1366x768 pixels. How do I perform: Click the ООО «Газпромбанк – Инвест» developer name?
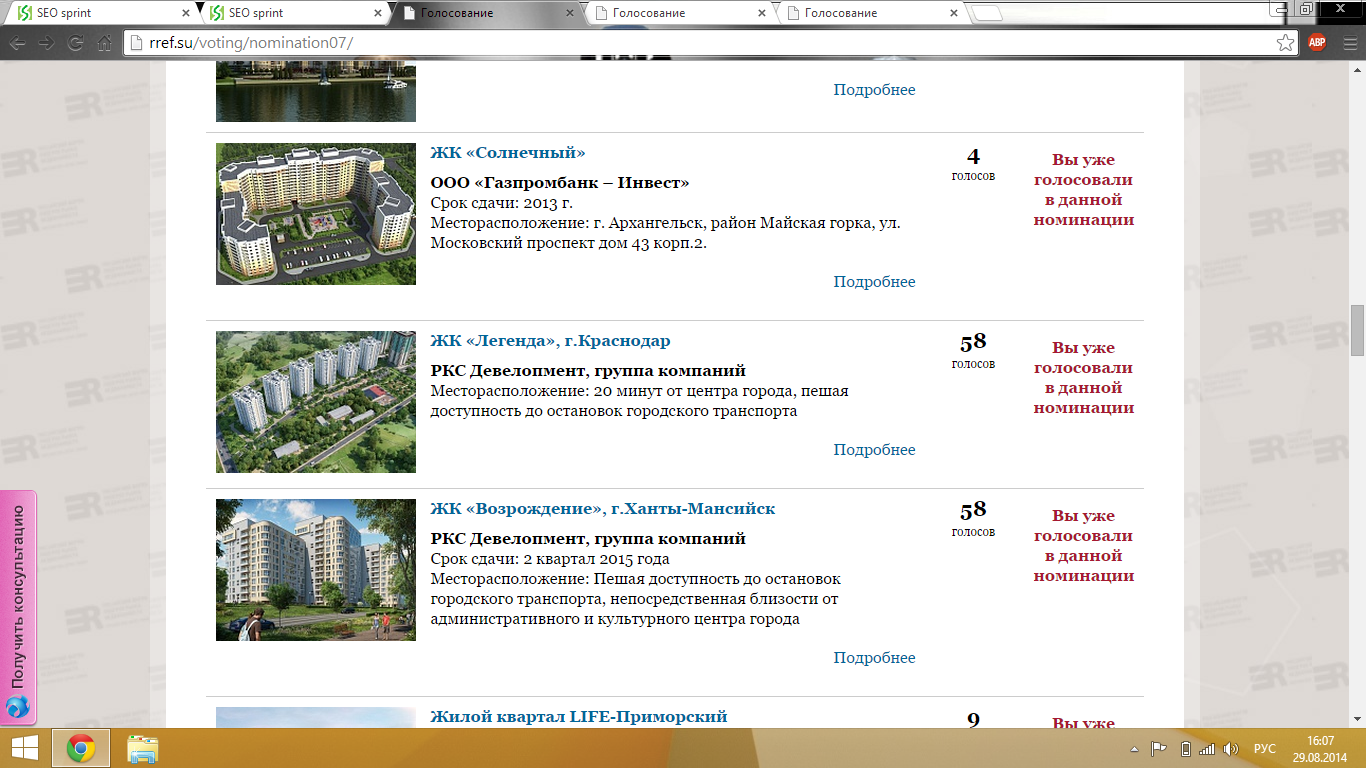pyautogui.click(x=560, y=183)
